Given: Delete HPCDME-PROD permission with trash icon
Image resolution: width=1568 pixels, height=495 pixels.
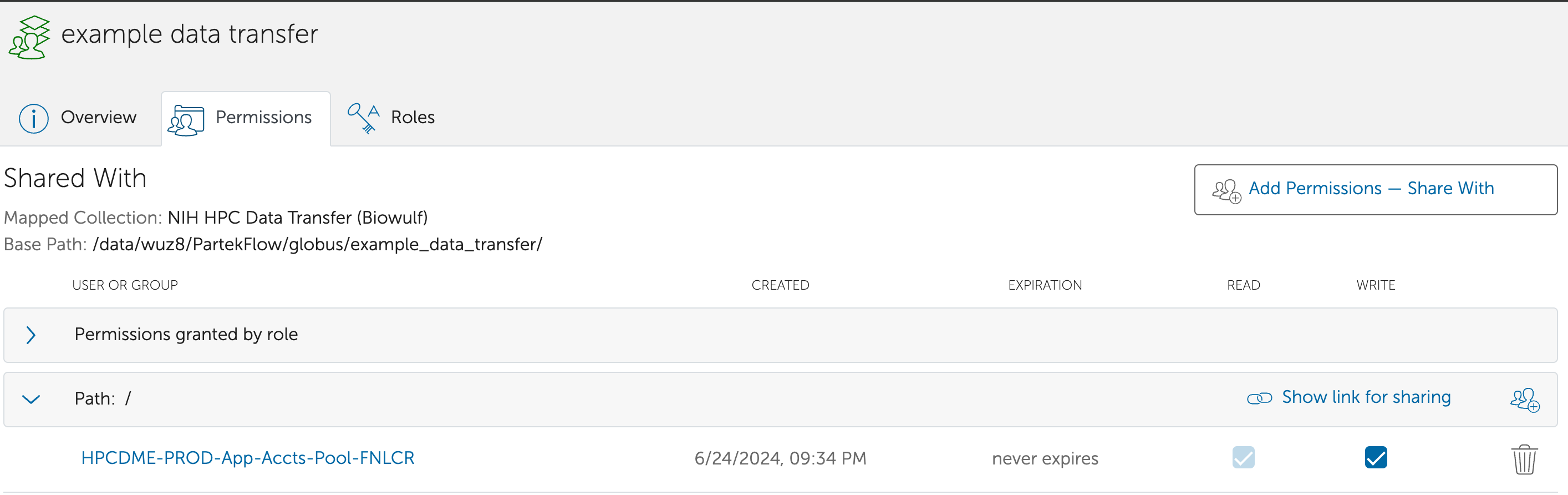Looking at the screenshot, I should click(1524, 459).
